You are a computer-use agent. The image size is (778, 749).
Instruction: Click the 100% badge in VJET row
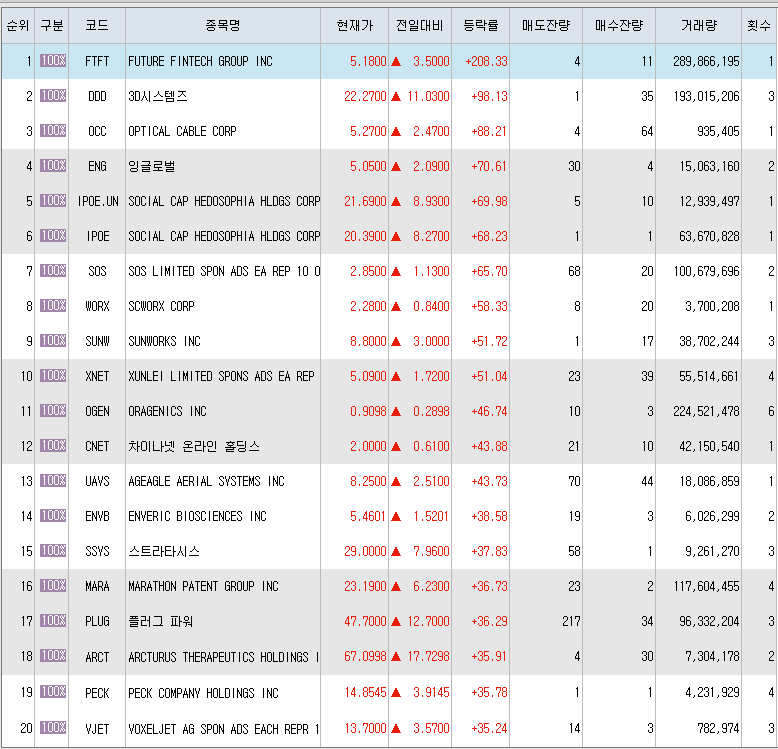coord(53,728)
